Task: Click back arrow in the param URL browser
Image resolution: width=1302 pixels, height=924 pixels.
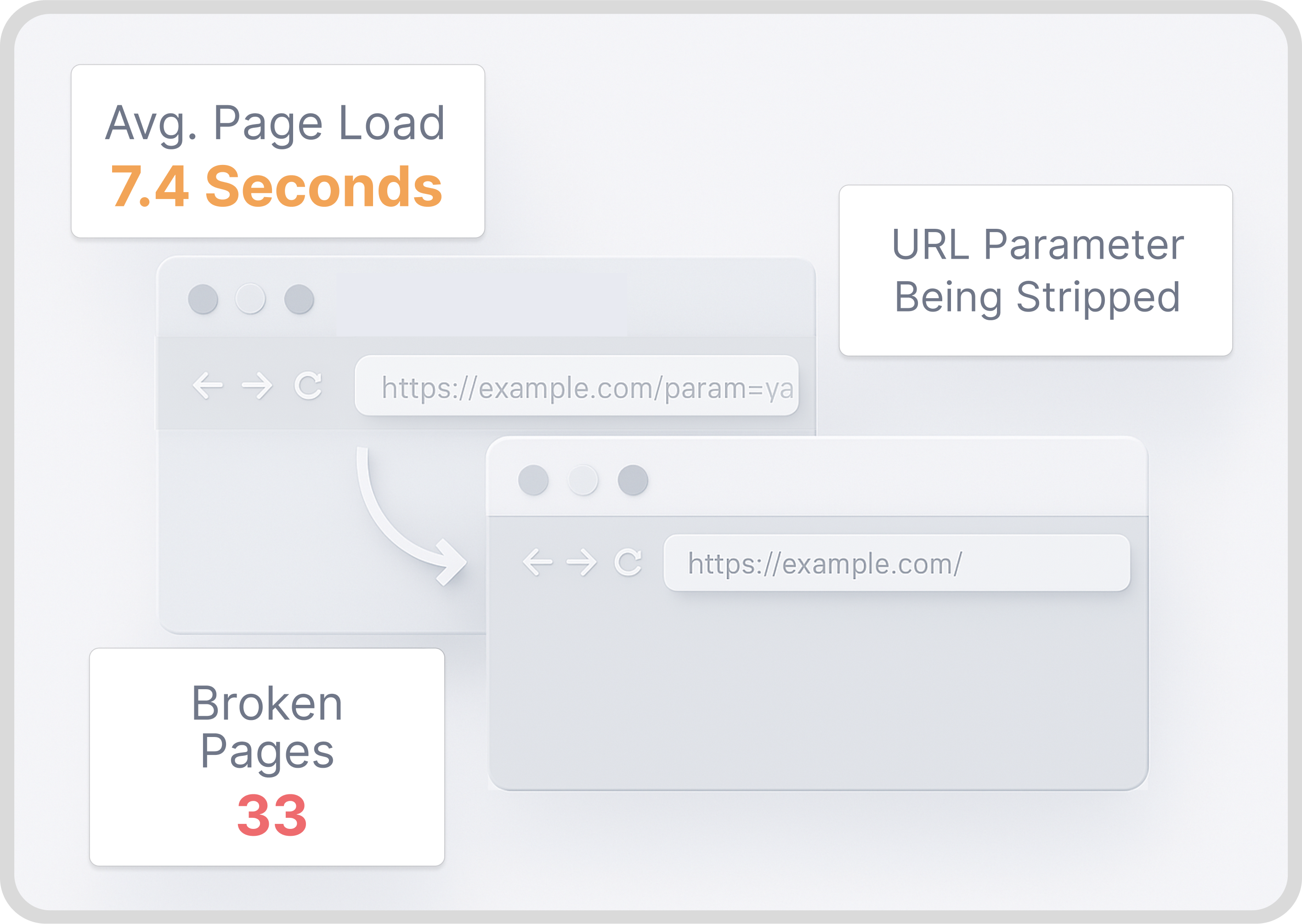Action: coord(208,386)
